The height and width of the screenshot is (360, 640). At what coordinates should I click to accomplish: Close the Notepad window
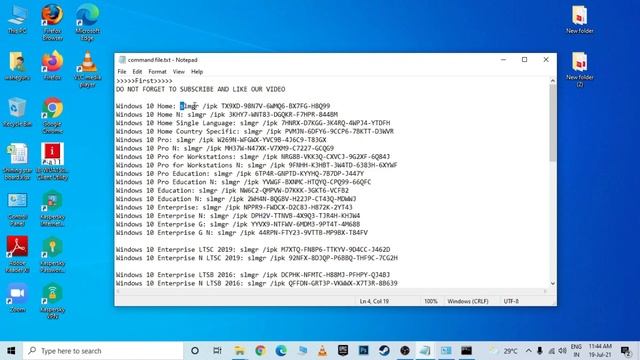click(546, 60)
